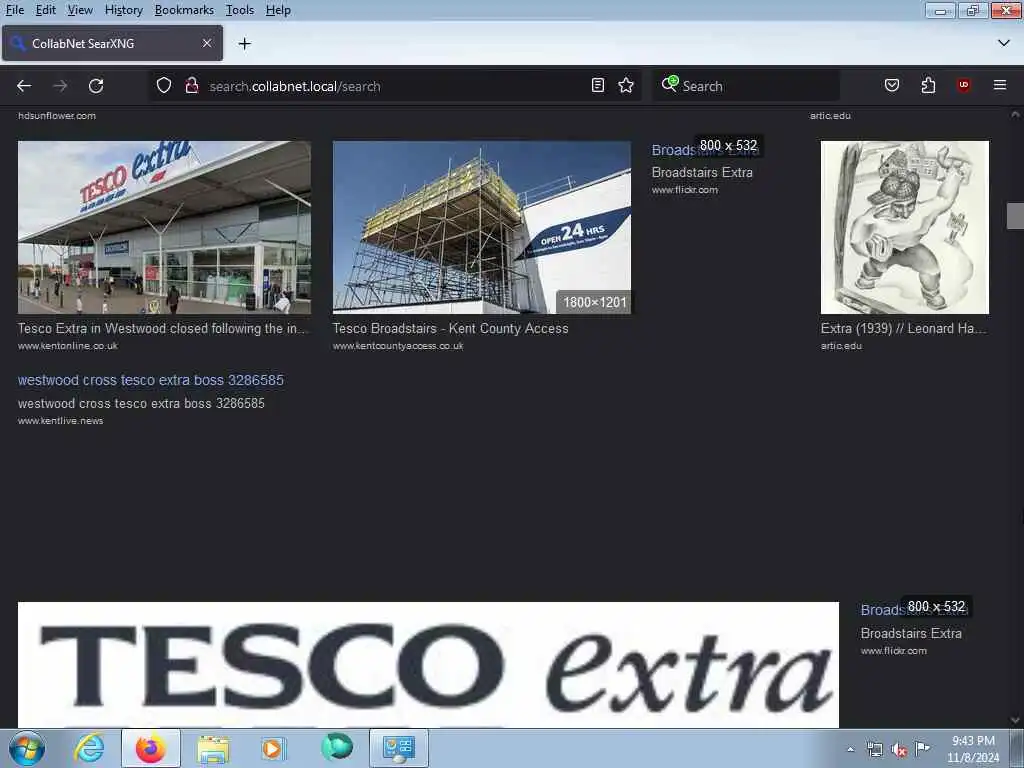Open the Edit menu
1024x768 pixels.
(x=45, y=10)
